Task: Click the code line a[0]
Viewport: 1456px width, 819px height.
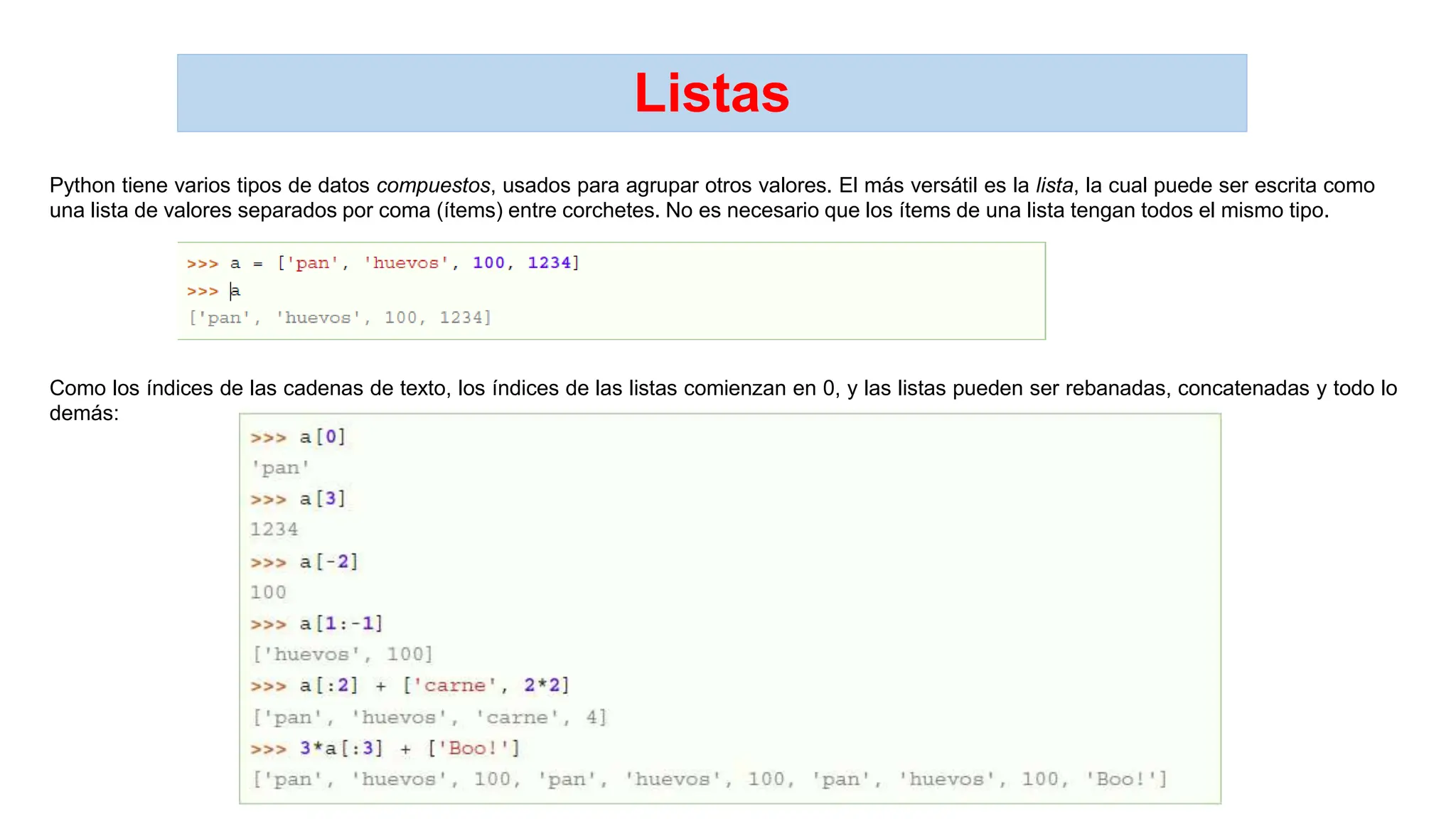Action: (299, 437)
